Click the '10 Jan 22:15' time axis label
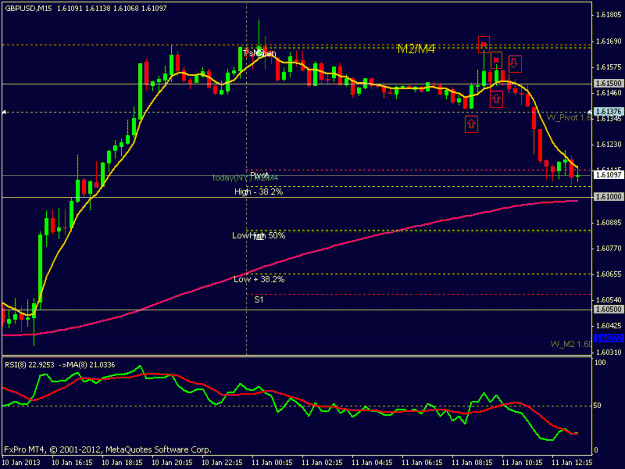Viewport: 625px width, 469px height. click(x=222, y=463)
